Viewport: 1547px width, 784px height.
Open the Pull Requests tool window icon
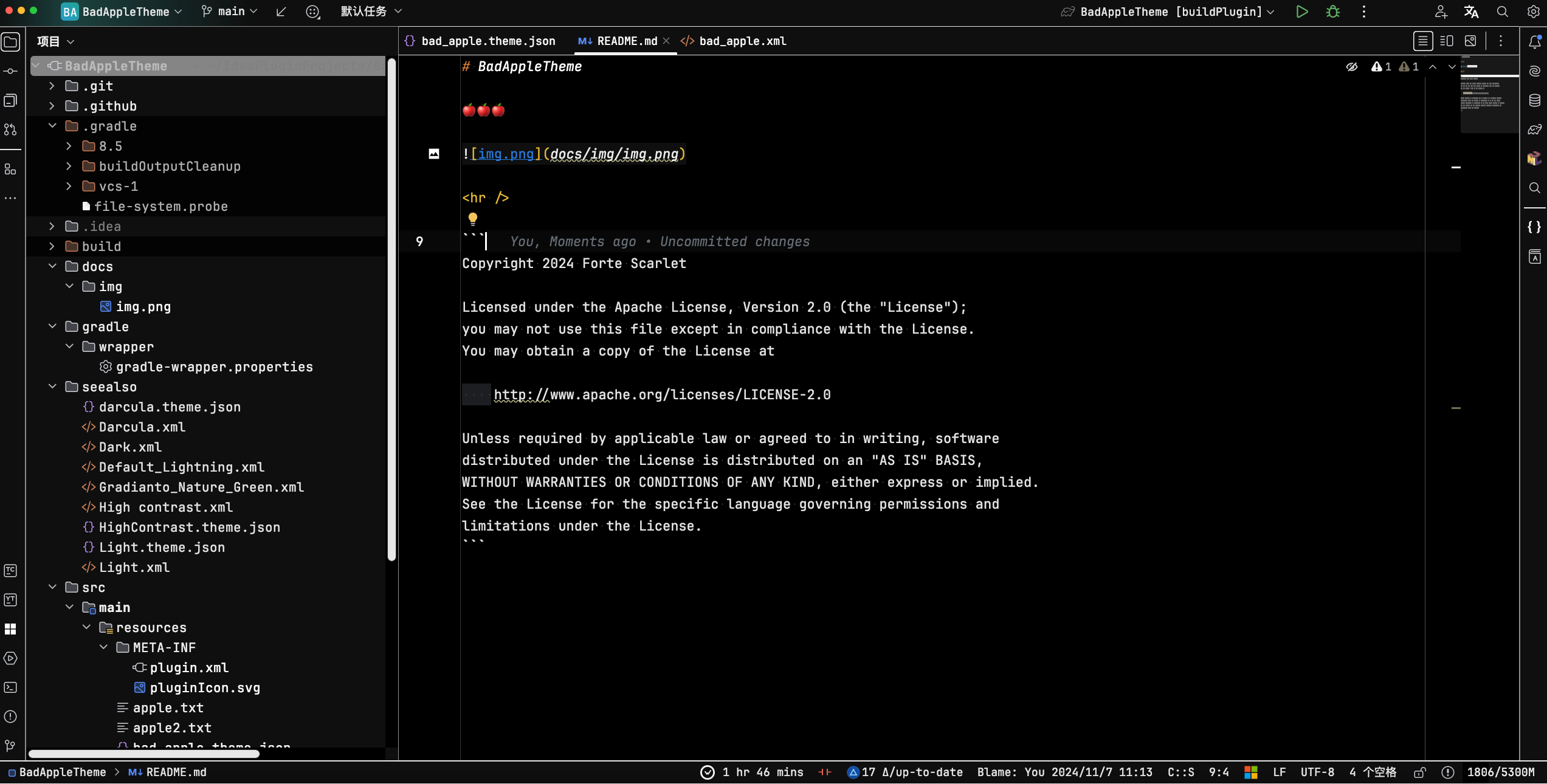pos(11,129)
